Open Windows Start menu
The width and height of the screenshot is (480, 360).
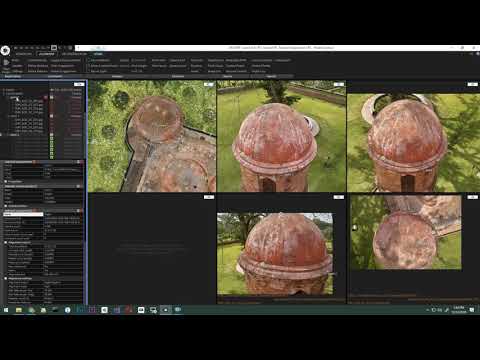[x=6, y=310]
